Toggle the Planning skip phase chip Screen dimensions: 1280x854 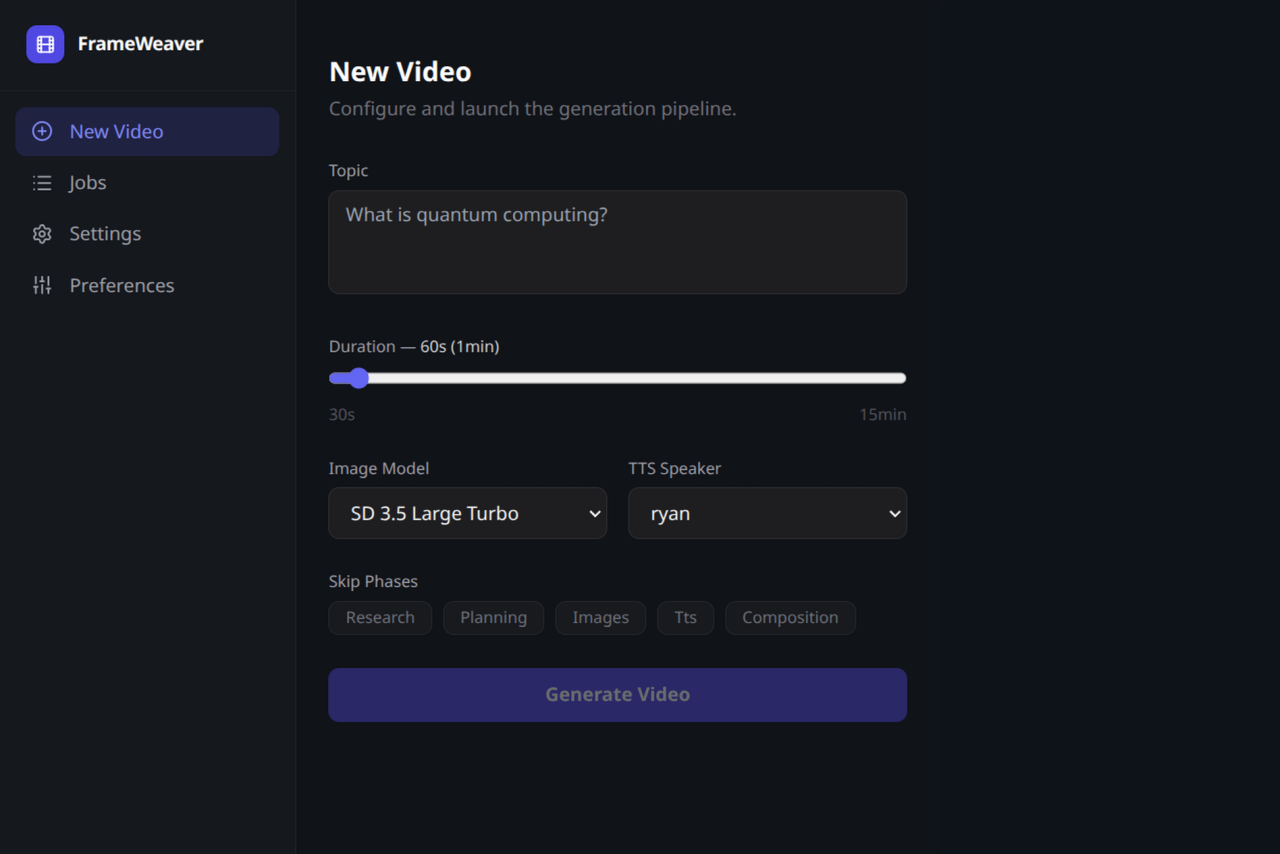(x=493, y=618)
